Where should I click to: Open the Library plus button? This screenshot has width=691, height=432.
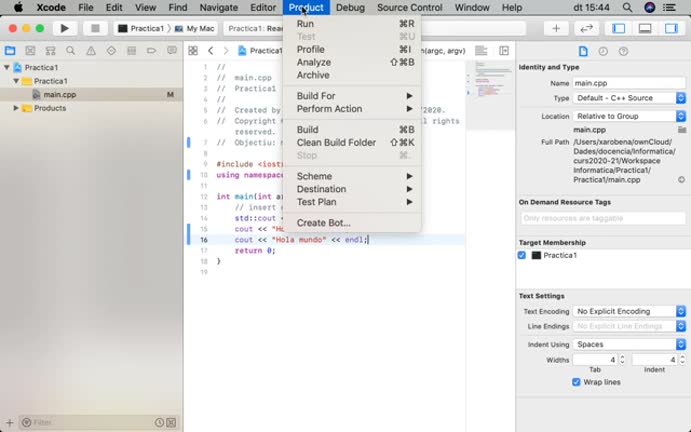556,29
